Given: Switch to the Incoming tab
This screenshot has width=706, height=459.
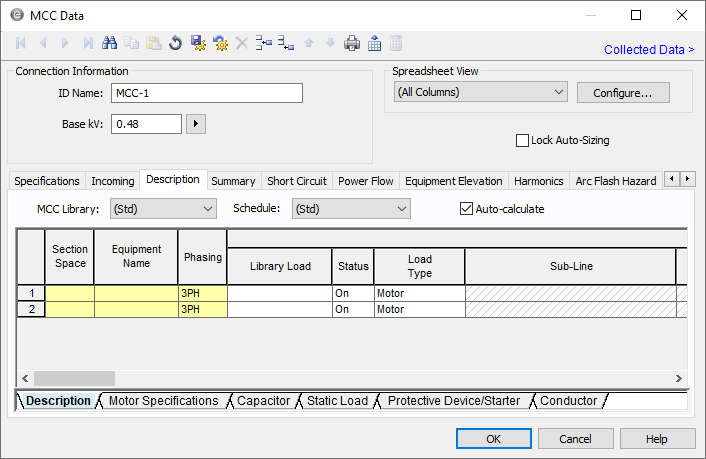Looking at the screenshot, I should point(113,181).
